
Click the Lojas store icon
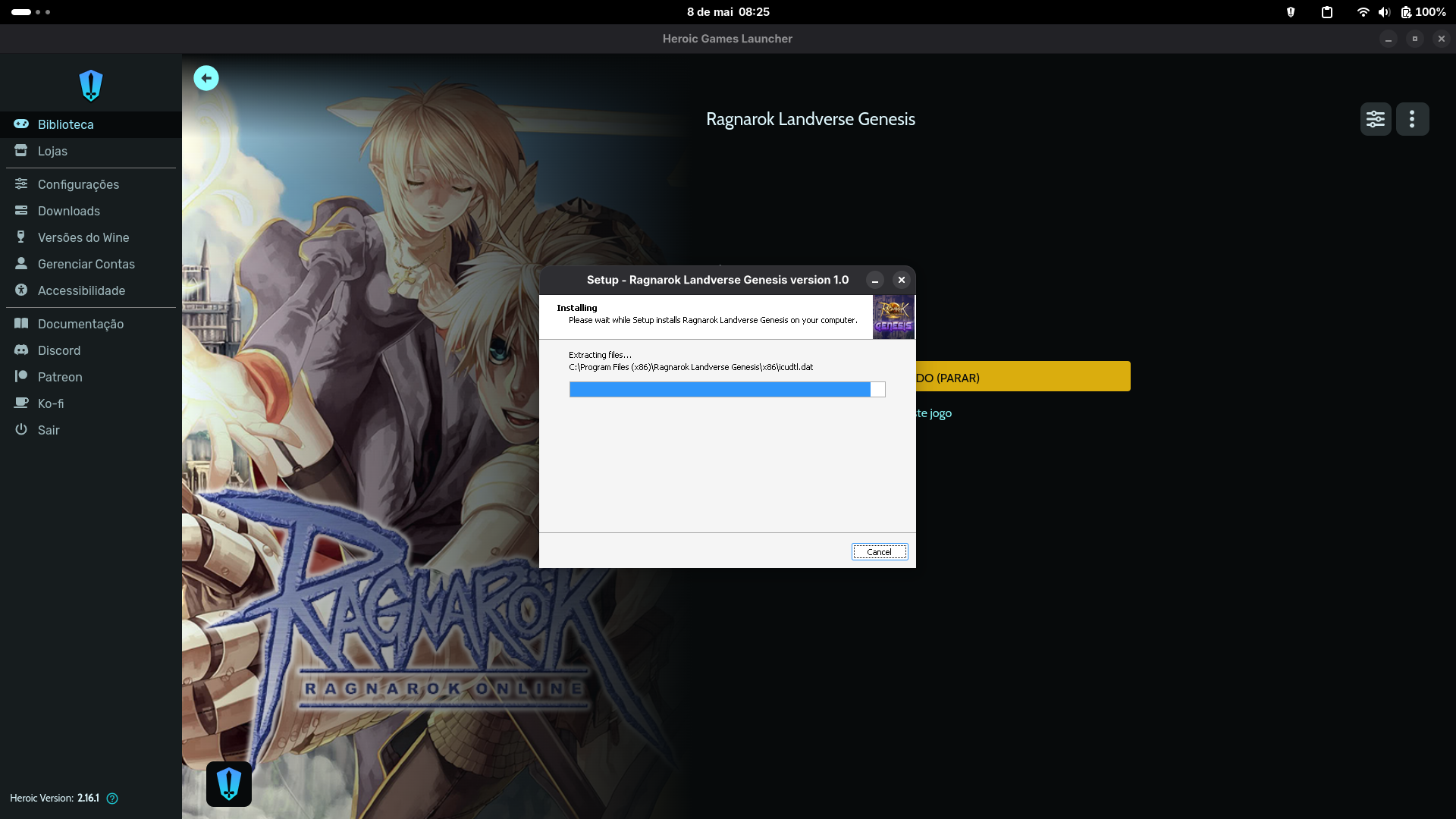pos(21,150)
